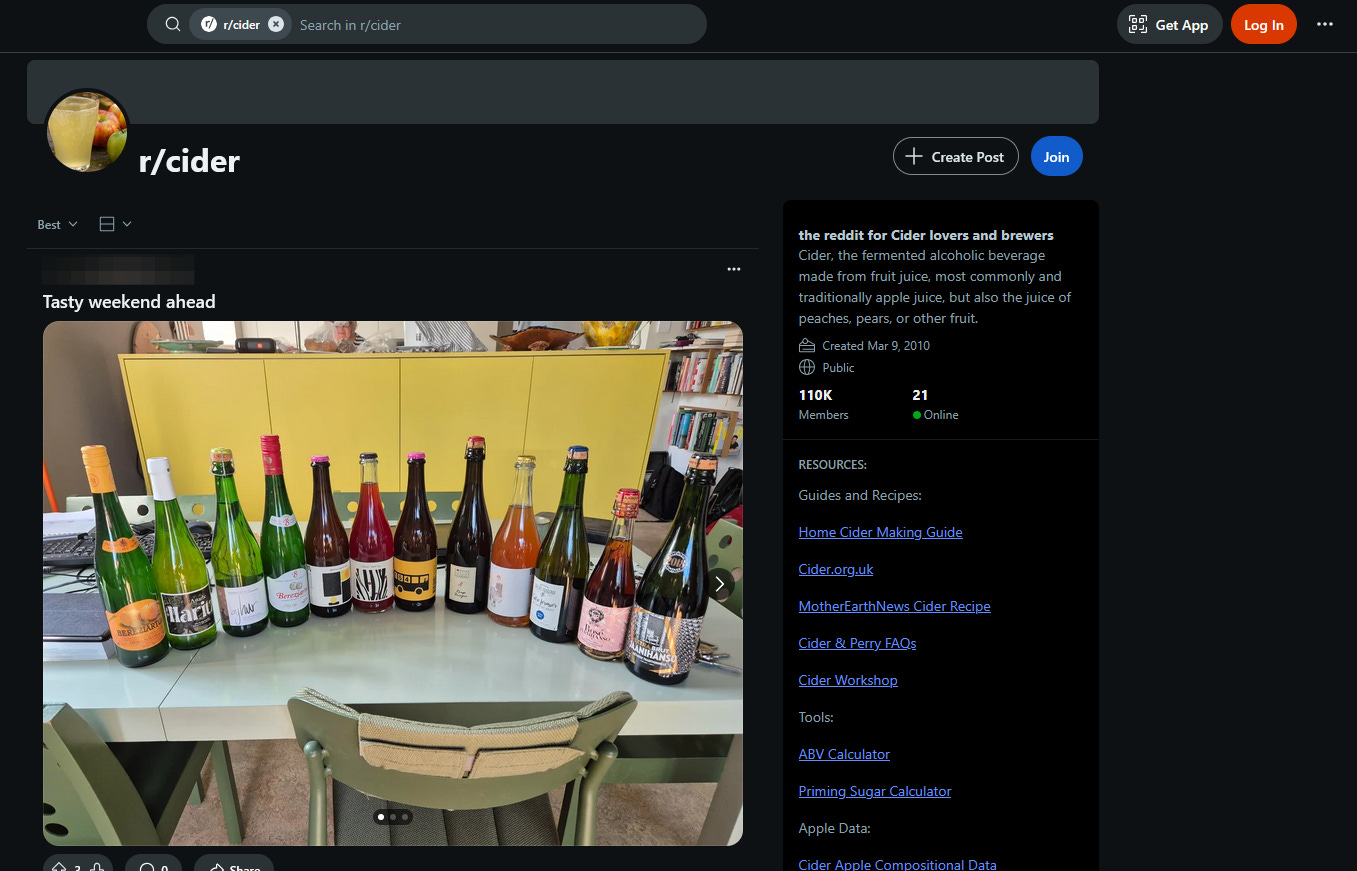This screenshot has height=871, width=1357.
Task: Click the 110K Members count
Action: (823, 404)
